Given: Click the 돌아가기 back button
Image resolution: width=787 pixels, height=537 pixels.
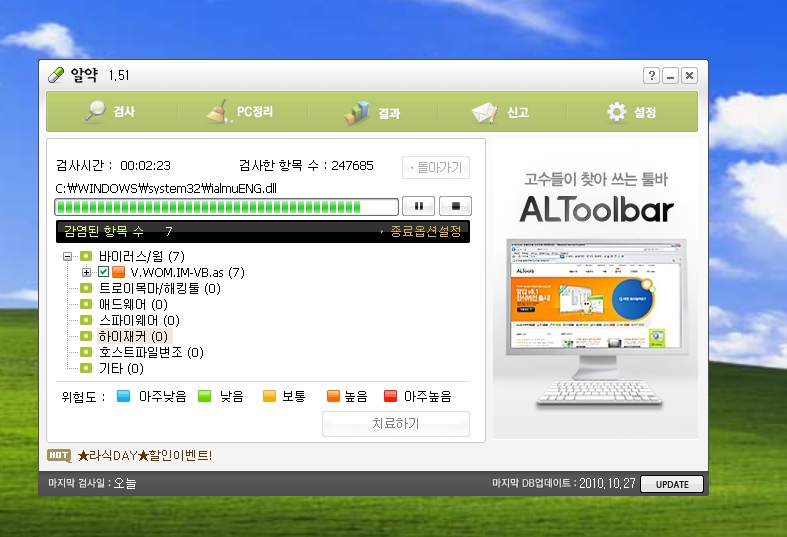Looking at the screenshot, I should pyautogui.click(x=436, y=167).
